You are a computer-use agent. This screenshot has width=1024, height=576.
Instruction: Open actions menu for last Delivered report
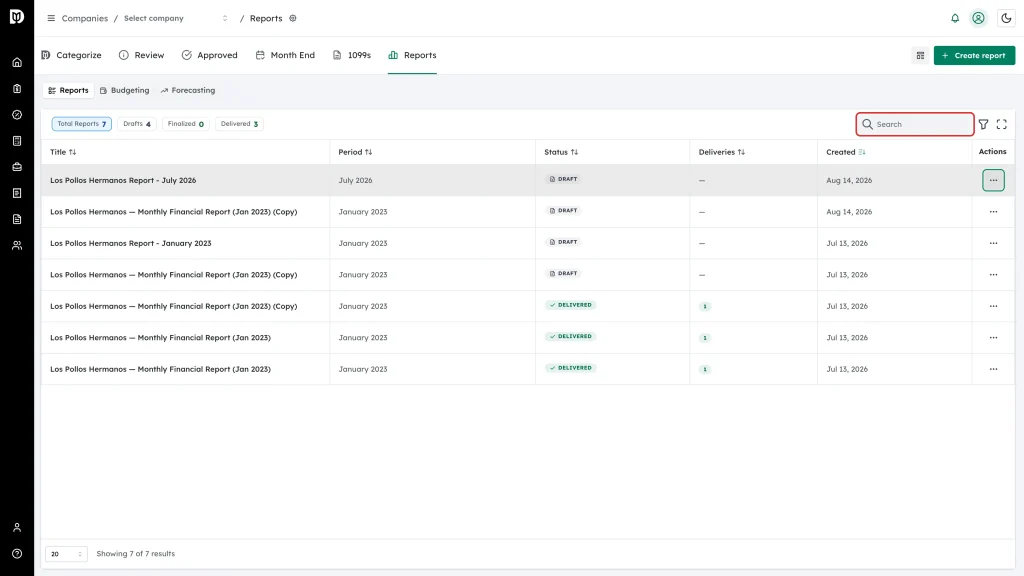(x=993, y=369)
